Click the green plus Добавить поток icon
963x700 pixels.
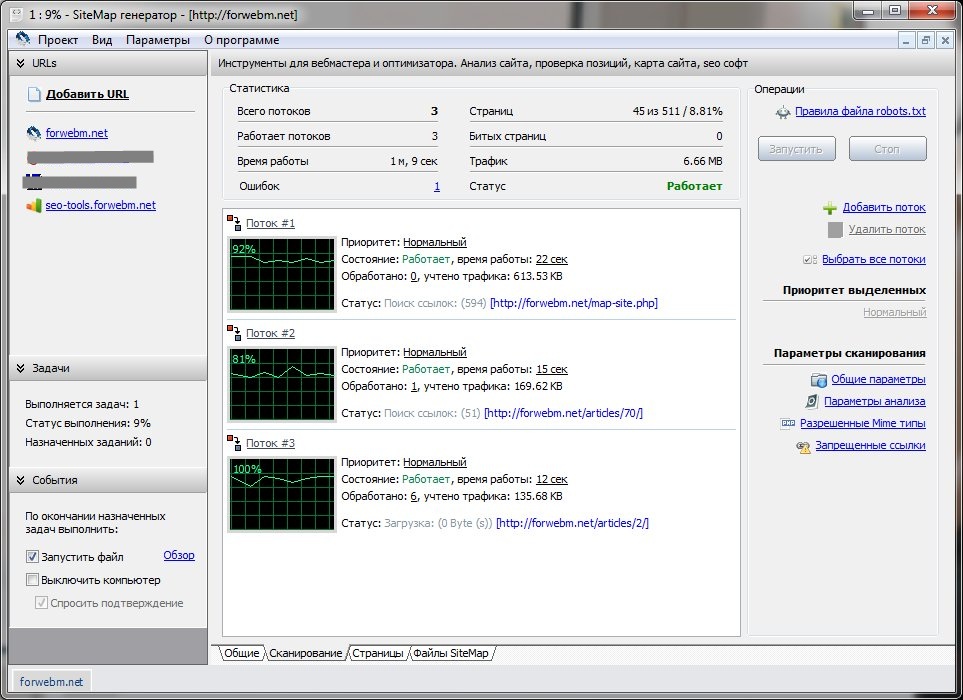pyautogui.click(x=829, y=208)
